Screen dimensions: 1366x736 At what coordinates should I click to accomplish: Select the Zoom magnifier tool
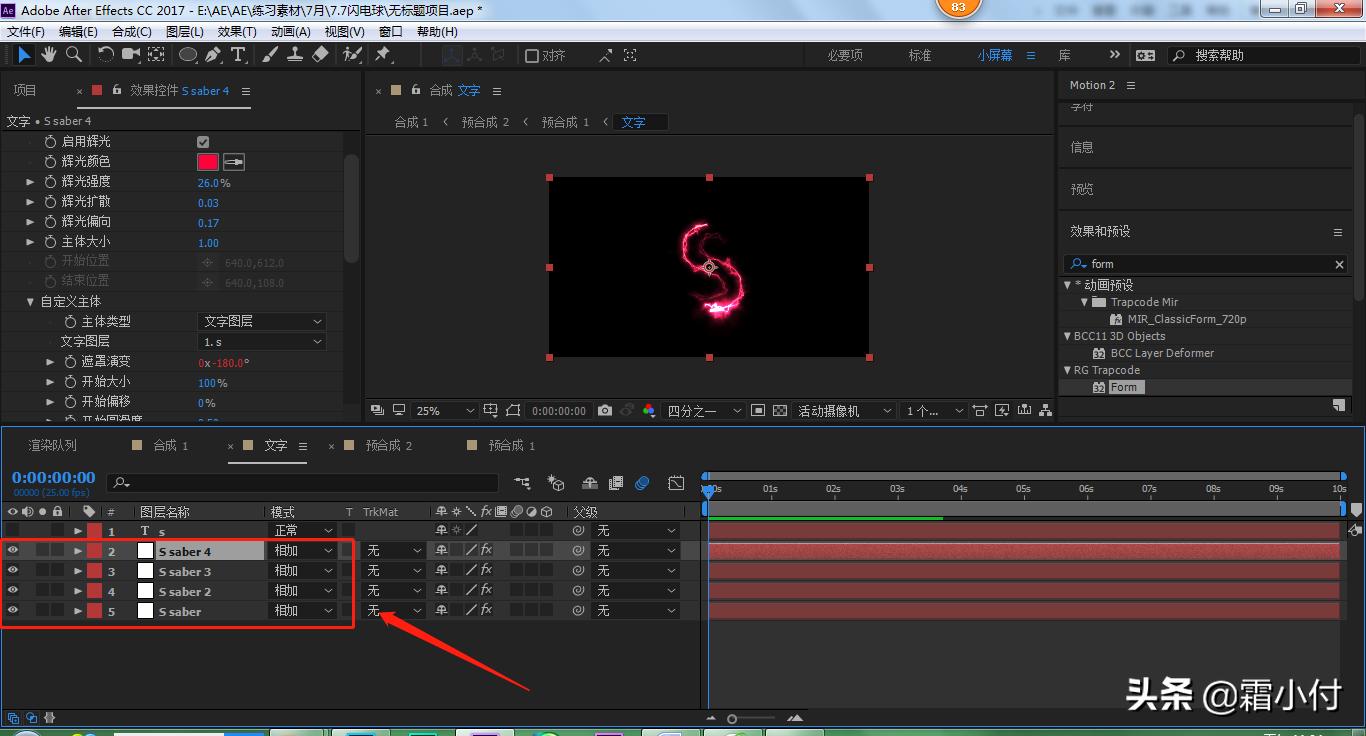(74, 55)
